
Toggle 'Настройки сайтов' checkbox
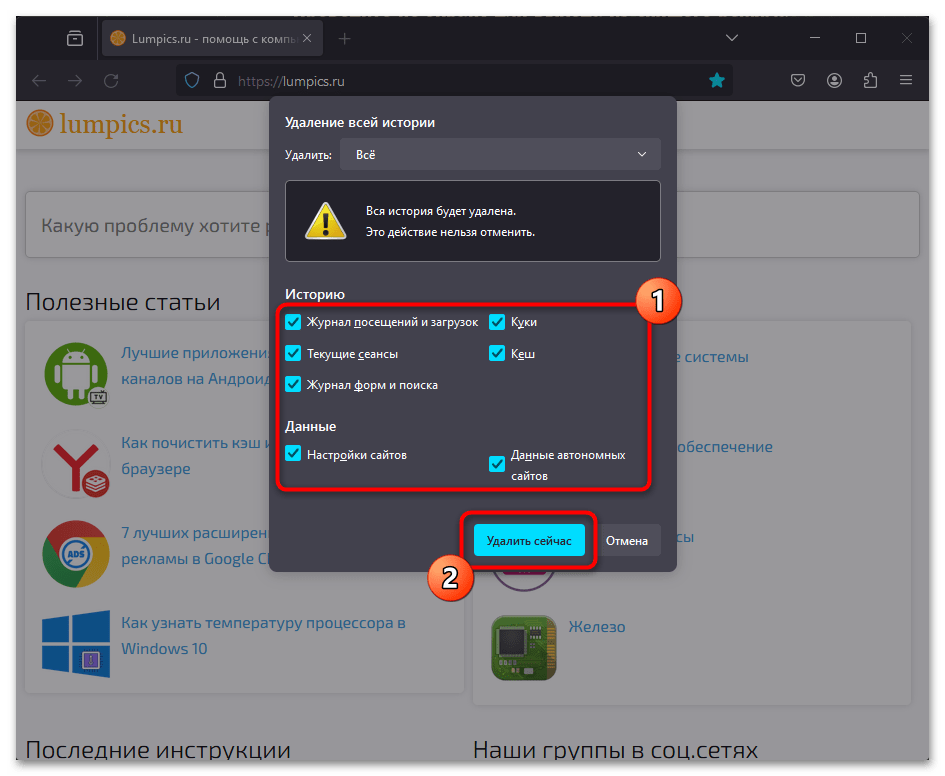[x=293, y=454]
